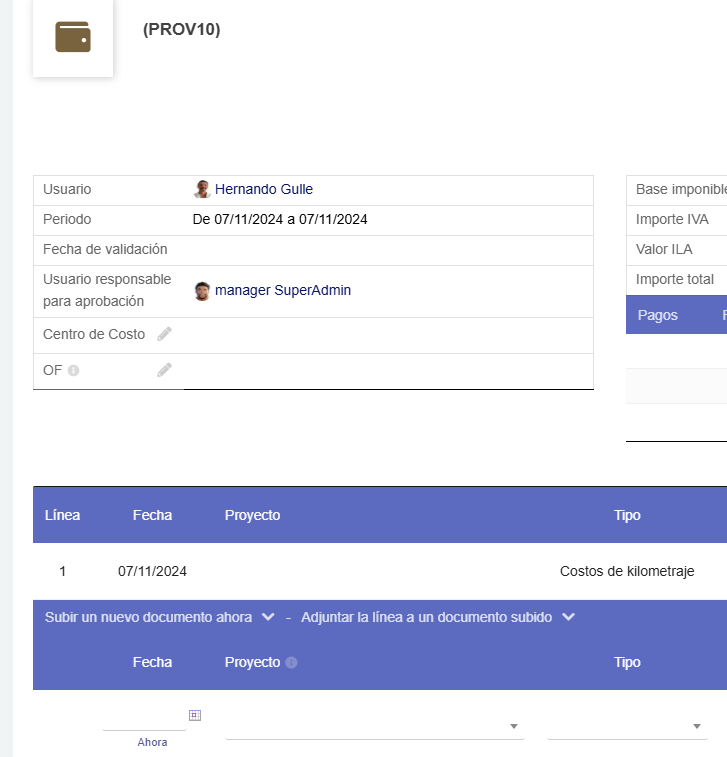The width and height of the screenshot is (727, 757).
Task: Expand 'Subir un nuevo documento ahora'
Action: [159, 617]
